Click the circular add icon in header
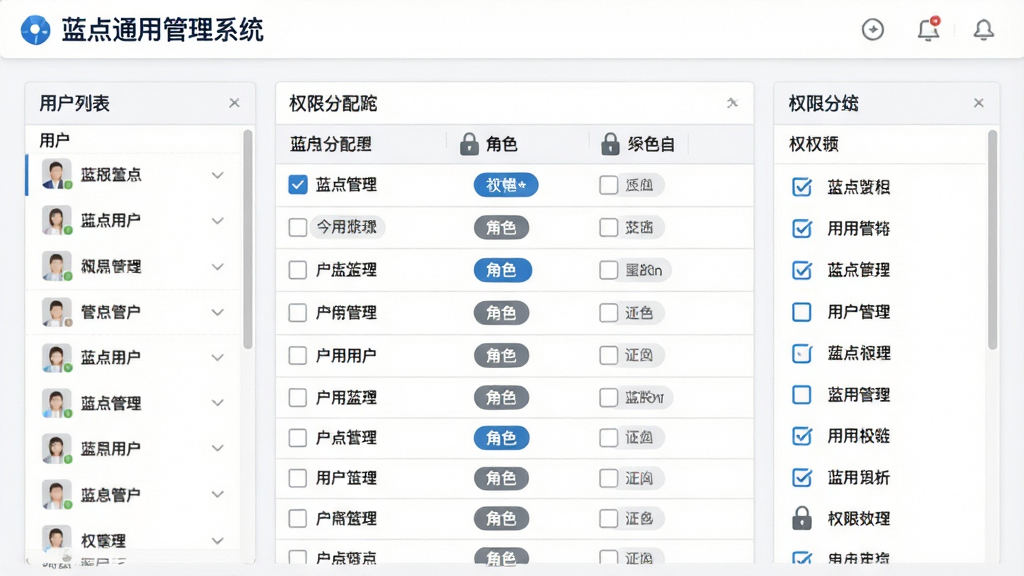This screenshot has height=576, width=1024. [872, 29]
